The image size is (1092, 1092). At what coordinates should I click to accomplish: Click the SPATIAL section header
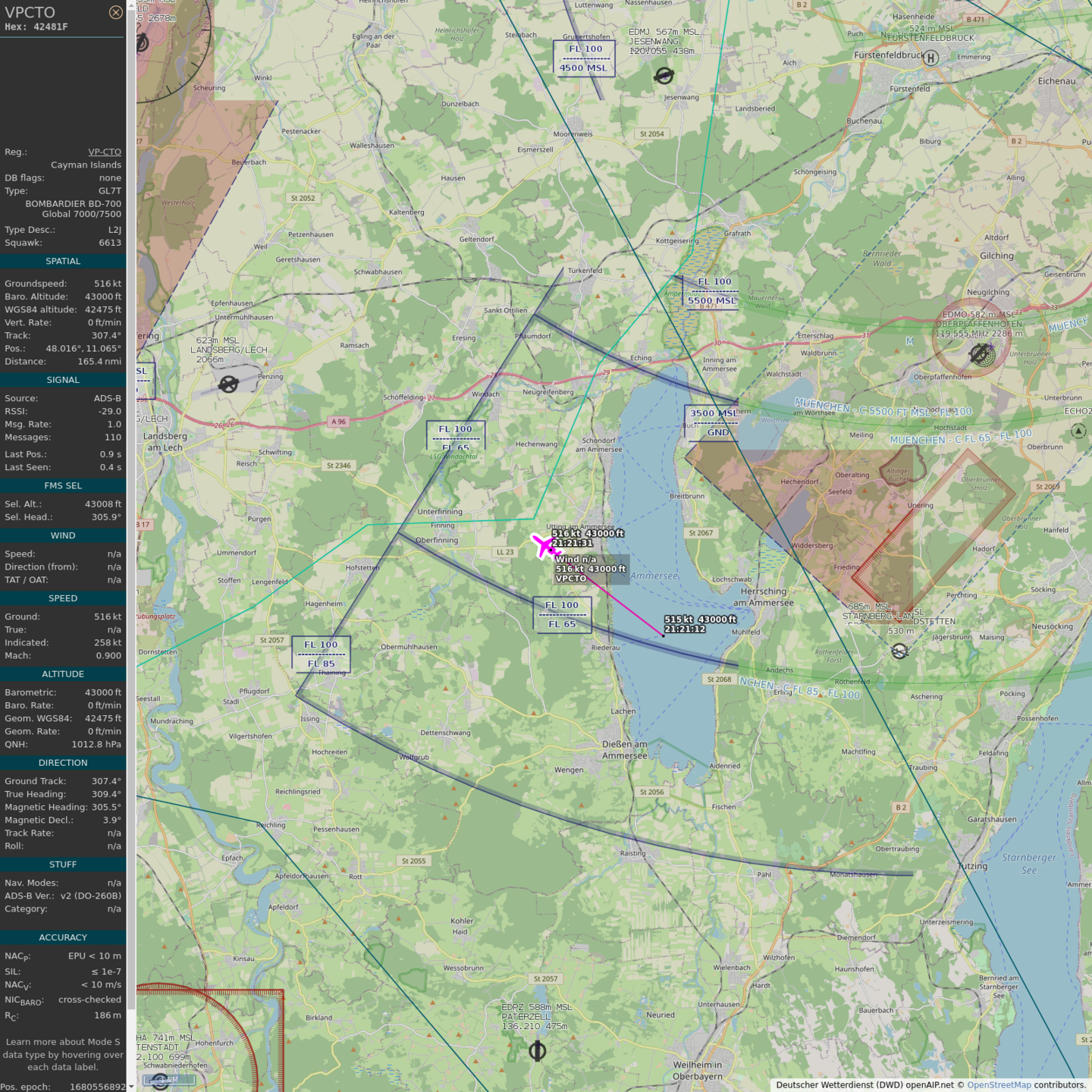(x=63, y=261)
